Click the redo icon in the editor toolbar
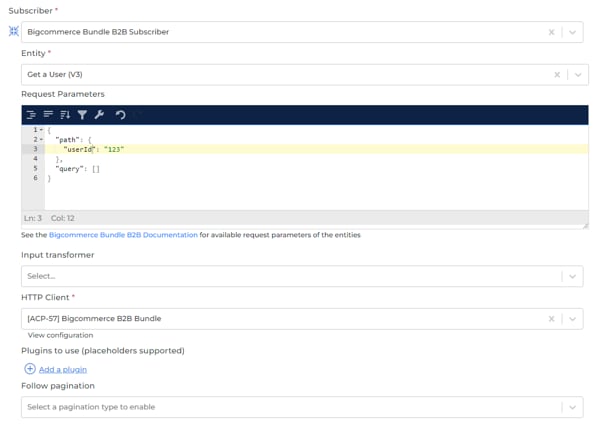The width and height of the screenshot is (600, 427). coord(137,114)
